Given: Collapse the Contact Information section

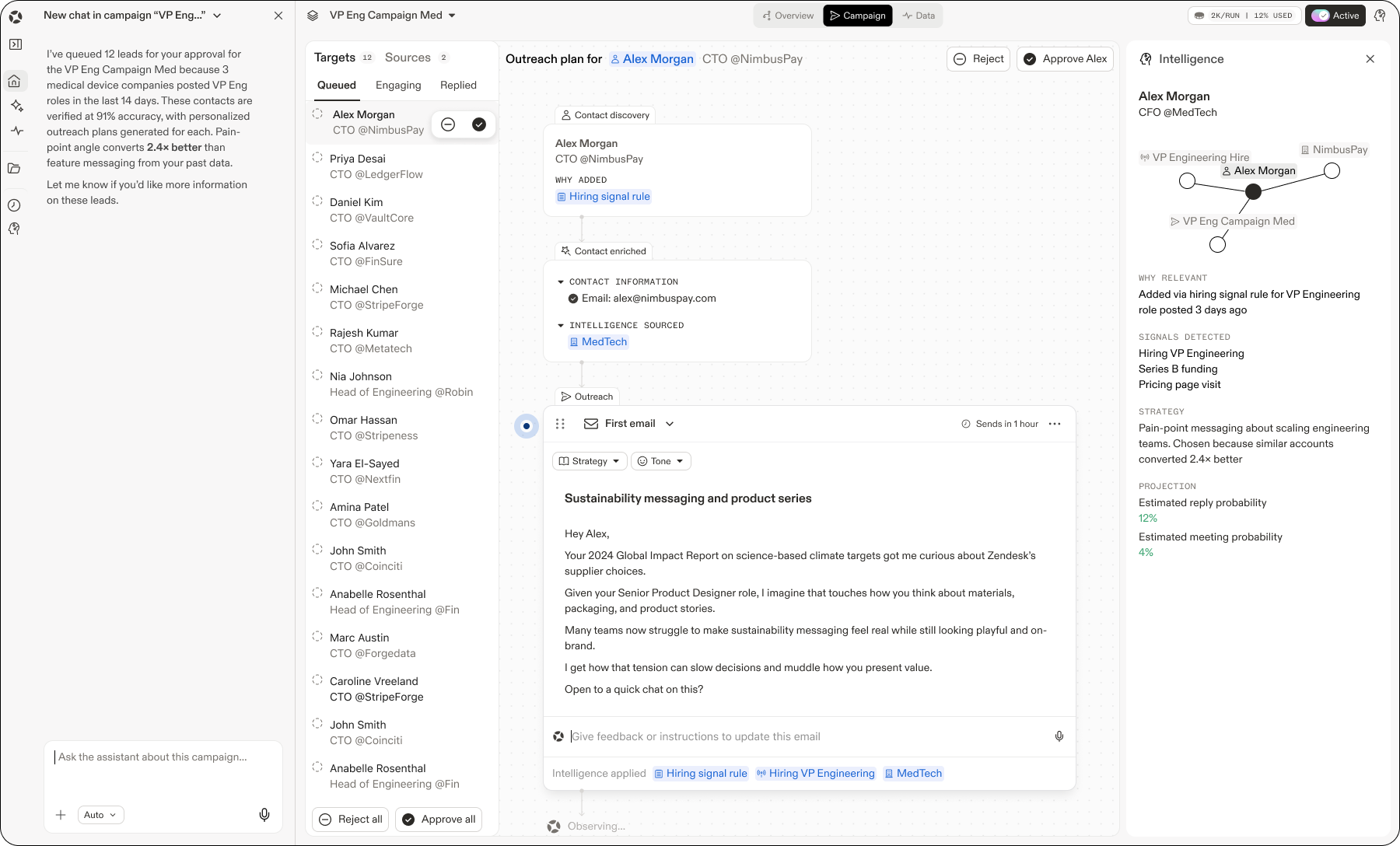Looking at the screenshot, I should point(561,281).
